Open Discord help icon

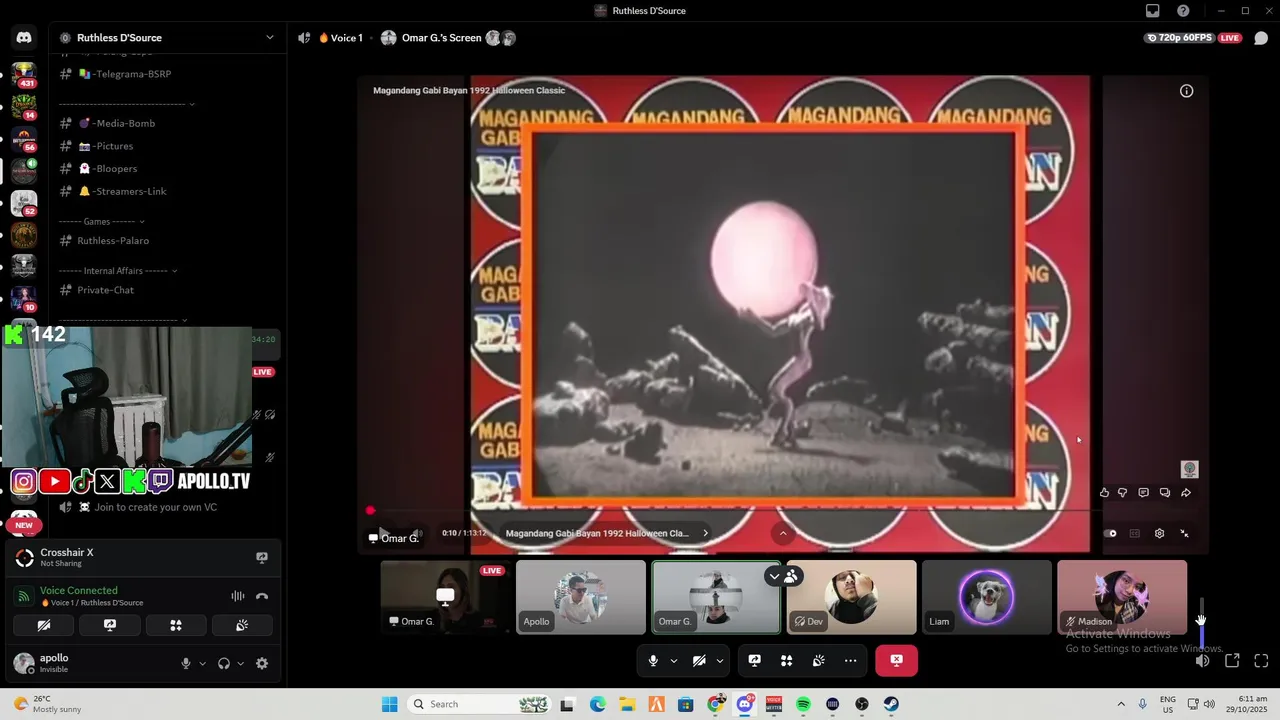point(1184,11)
